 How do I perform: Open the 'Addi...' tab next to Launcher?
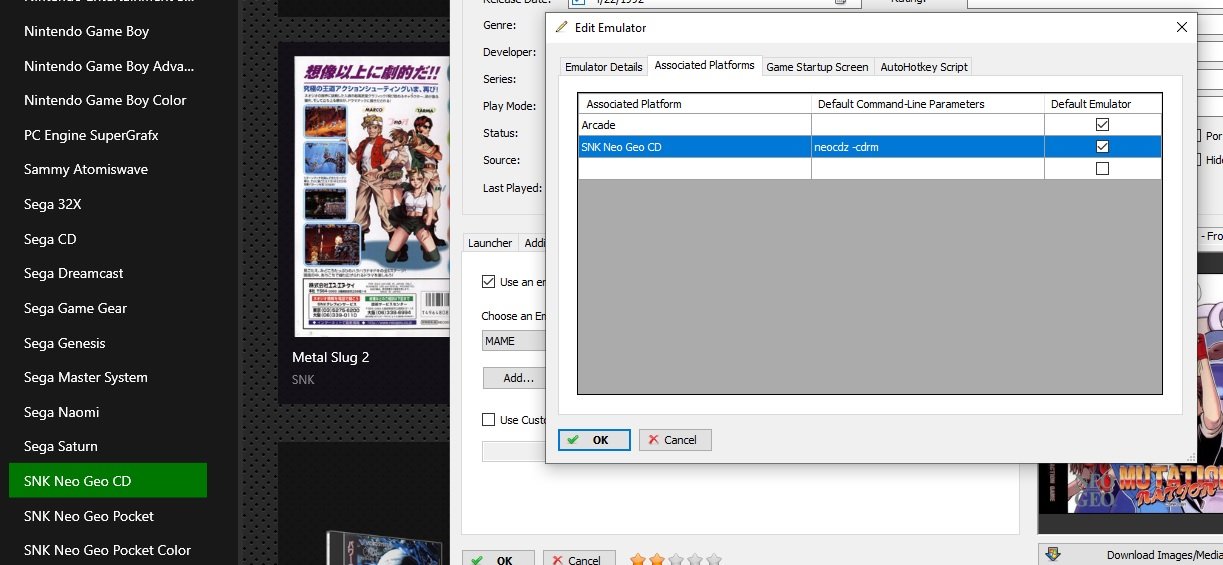coord(534,243)
